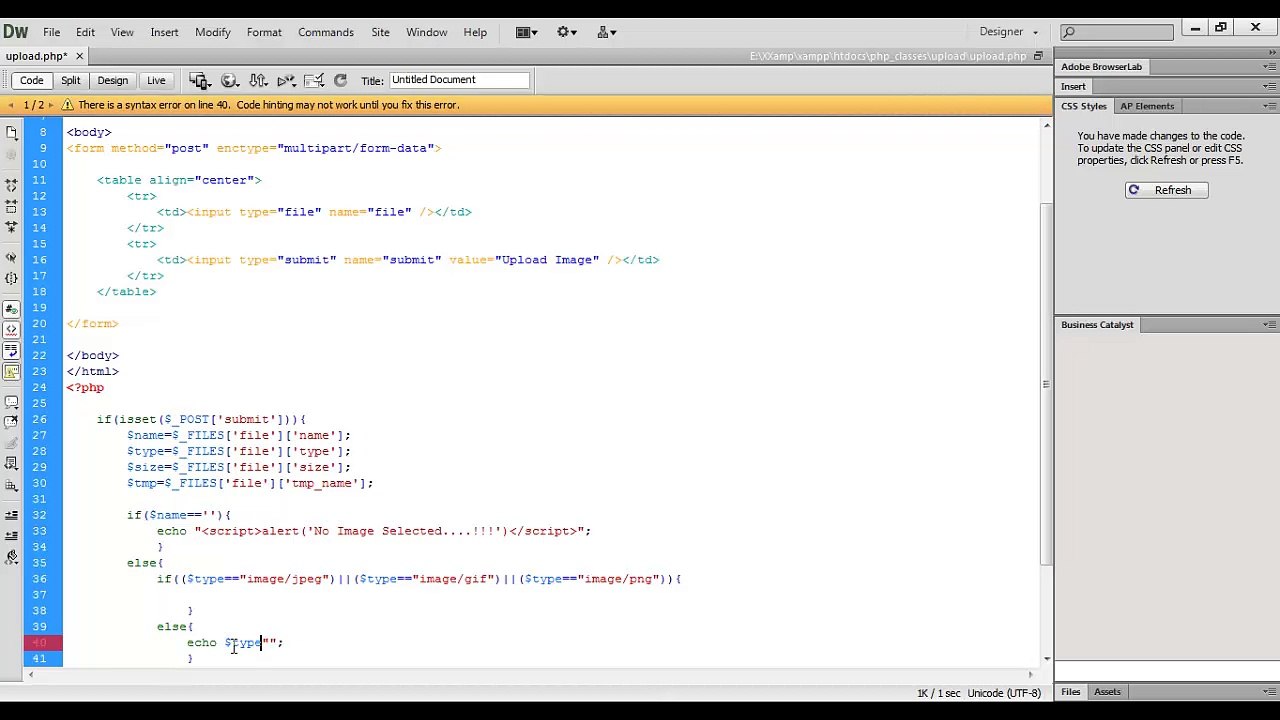Image resolution: width=1280 pixels, height=720 pixels.
Task: Open the Business Catalyst panel options menu
Action: [1269, 325]
